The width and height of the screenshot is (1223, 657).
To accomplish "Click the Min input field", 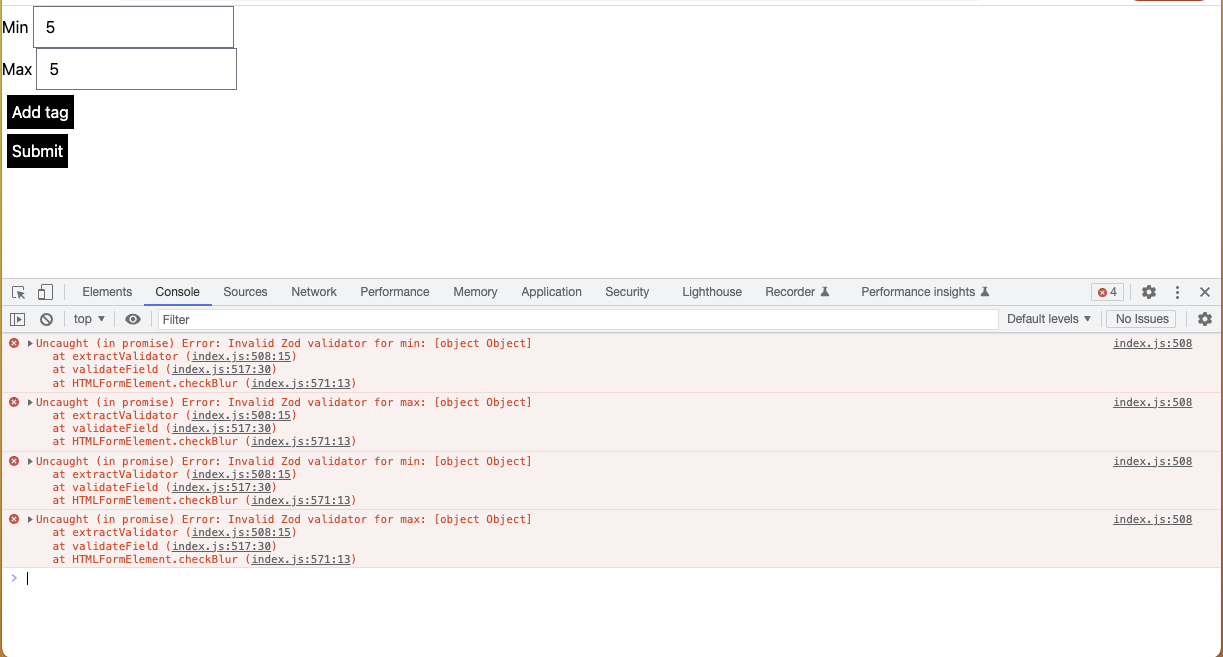I will tap(133, 26).
